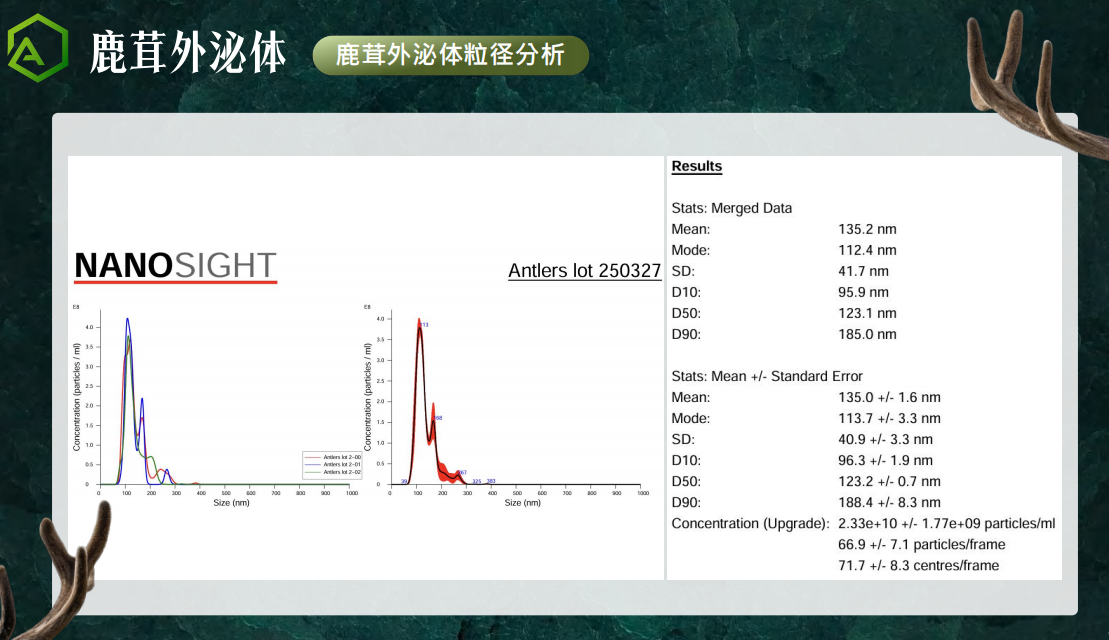Click the 113 peak label on merged chart
Viewport: 1109px width, 640px height.
[423, 325]
